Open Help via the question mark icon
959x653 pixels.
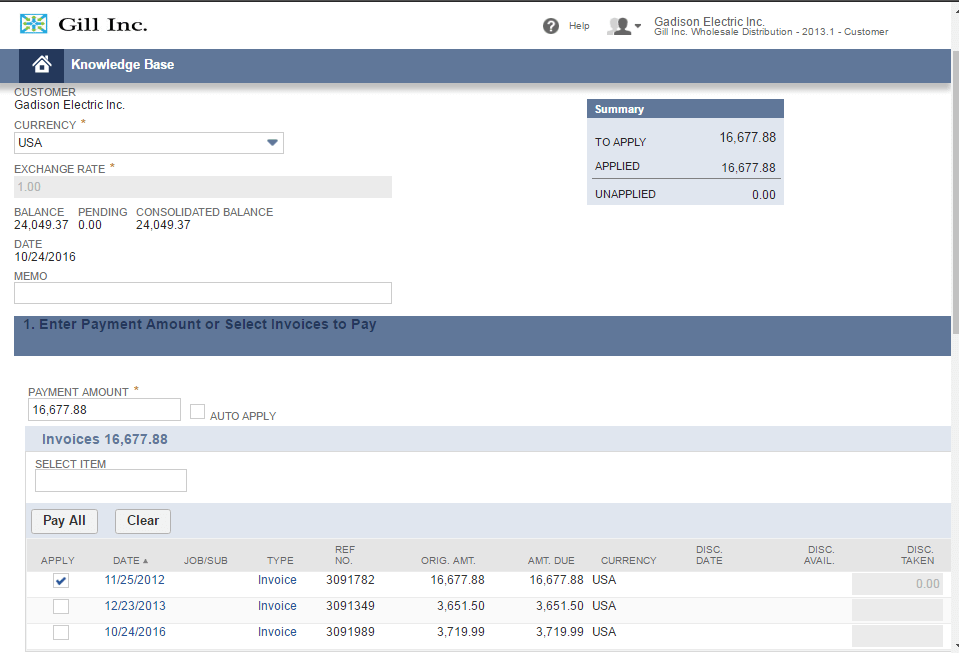[551, 25]
